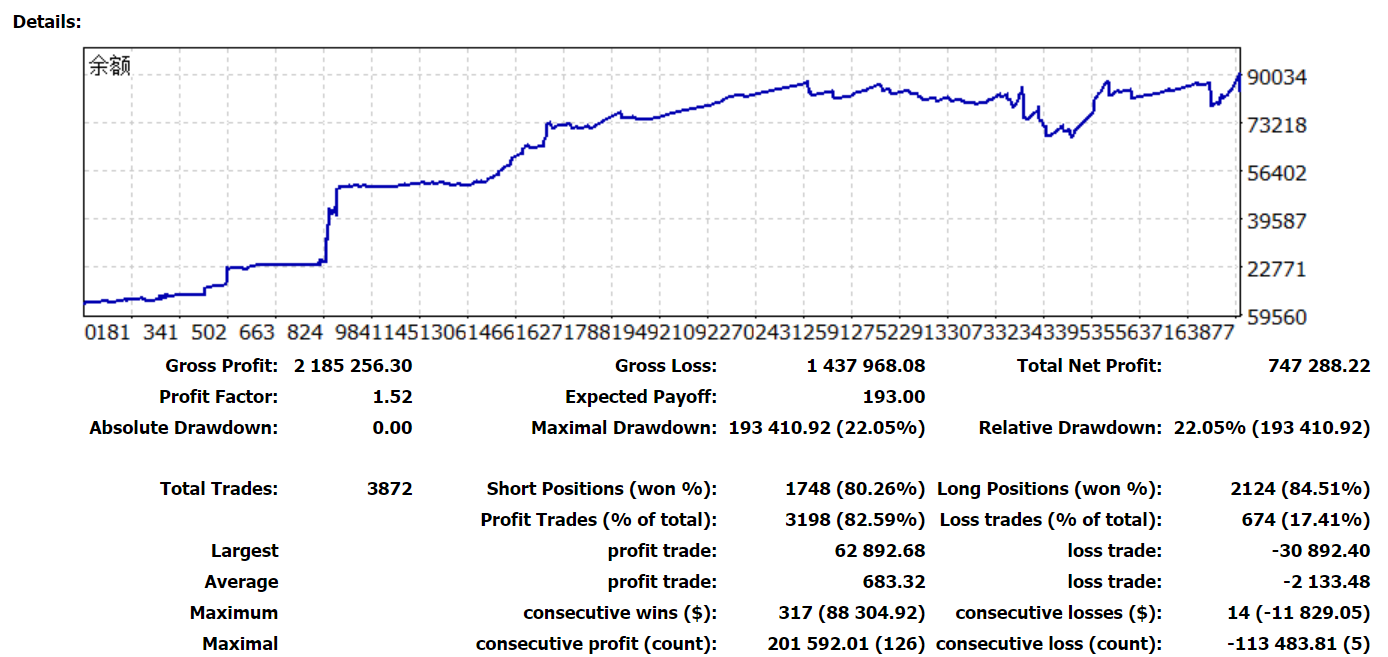
Task: Click the "余额" chart legend label
Action: pos(109,67)
